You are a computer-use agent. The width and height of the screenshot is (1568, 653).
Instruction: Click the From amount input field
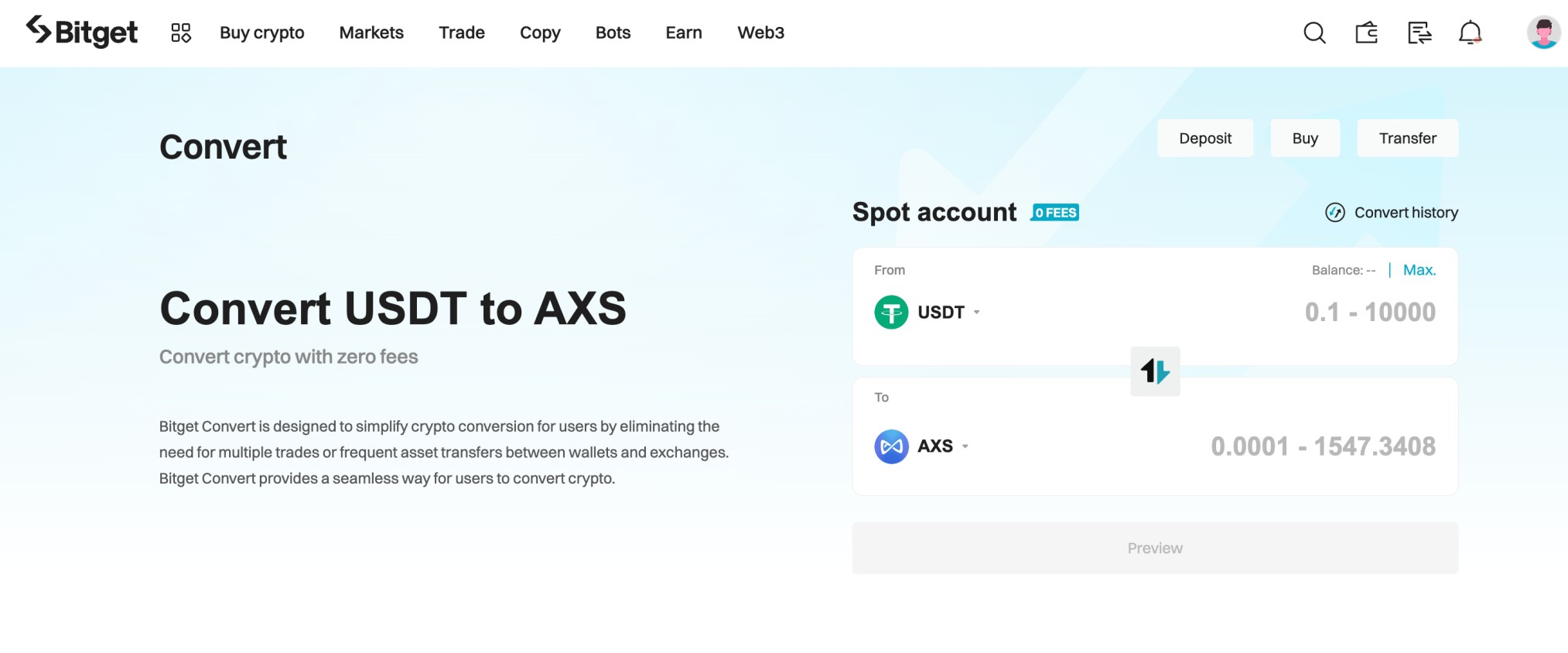(x=1315, y=312)
